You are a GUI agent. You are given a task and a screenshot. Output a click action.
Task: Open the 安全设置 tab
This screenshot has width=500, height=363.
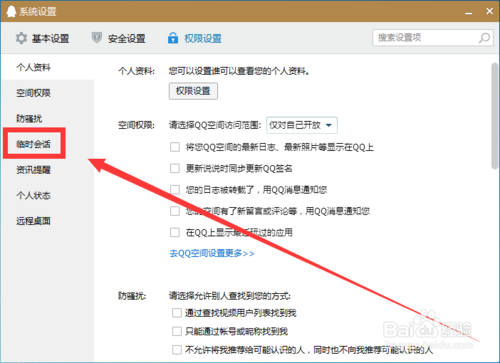pyautogui.click(x=118, y=38)
